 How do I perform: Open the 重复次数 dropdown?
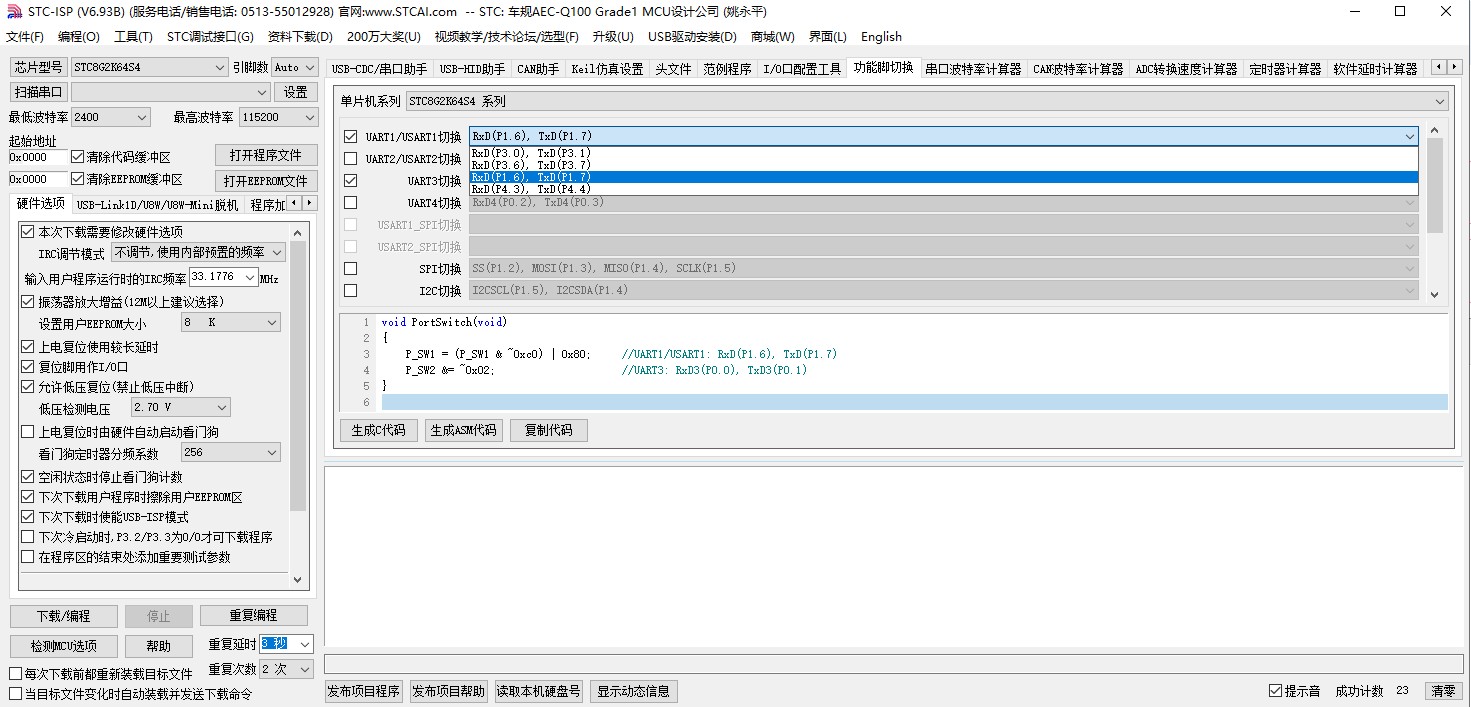pos(287,669)
